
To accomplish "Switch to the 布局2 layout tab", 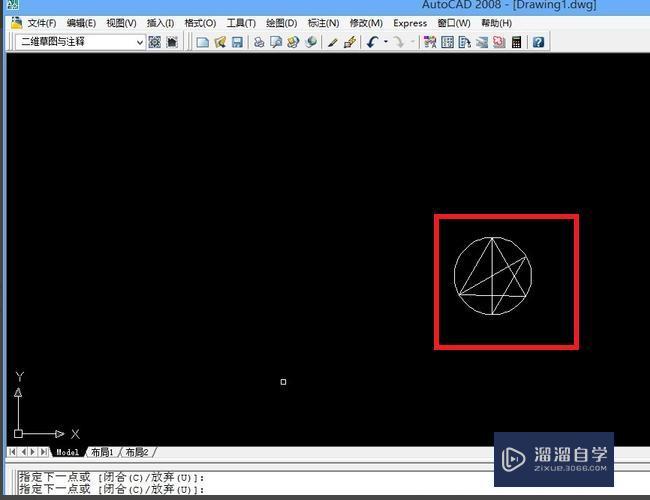I will coord(137,452).
